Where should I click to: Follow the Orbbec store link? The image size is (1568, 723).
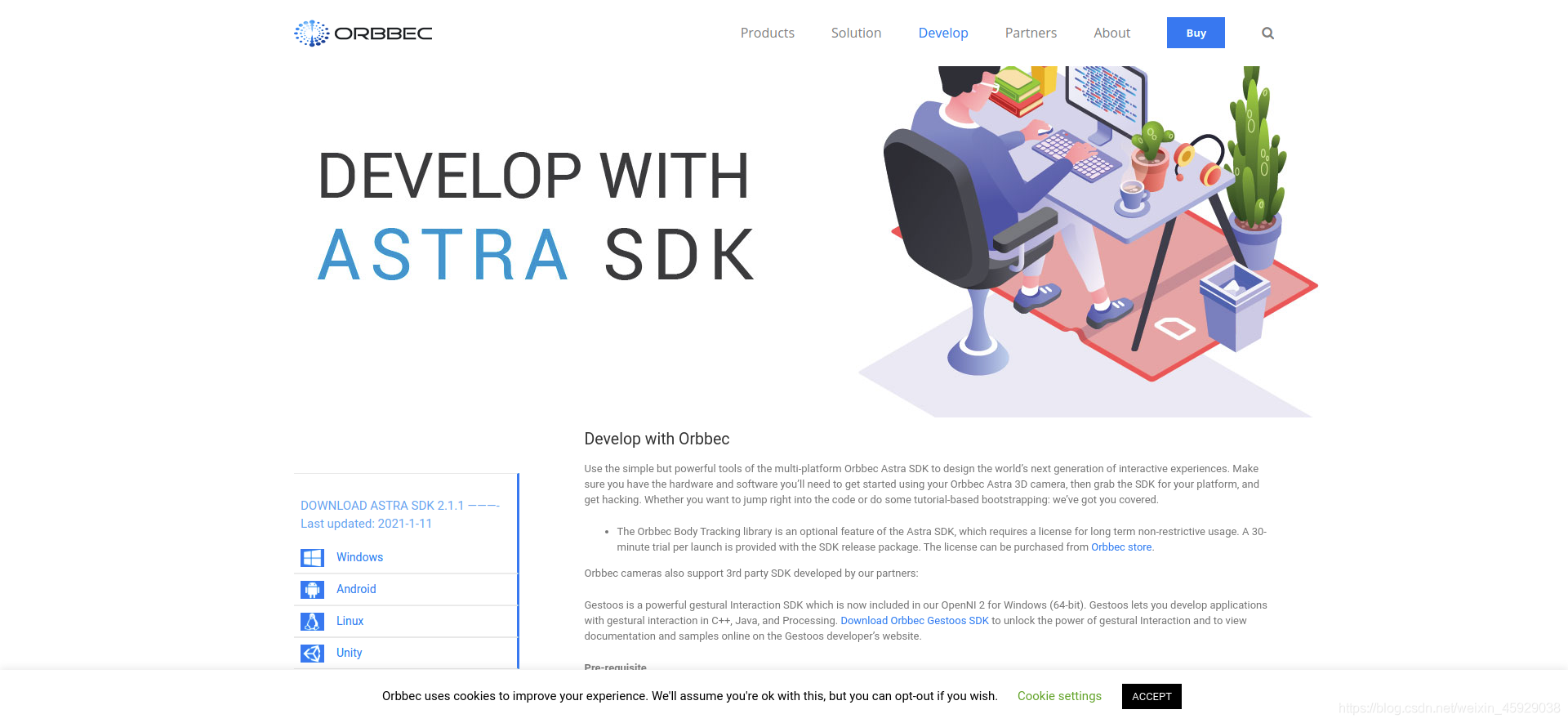(1121, 547)
